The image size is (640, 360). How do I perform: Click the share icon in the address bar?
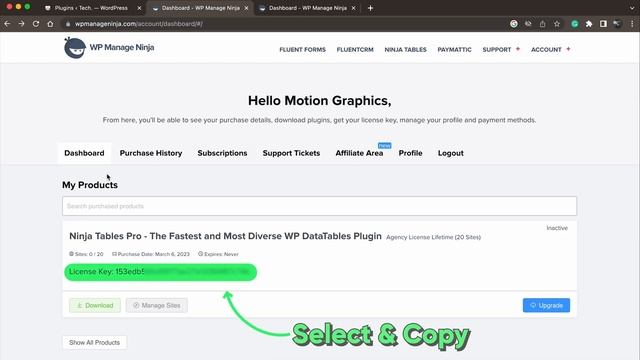pos(542,24)
